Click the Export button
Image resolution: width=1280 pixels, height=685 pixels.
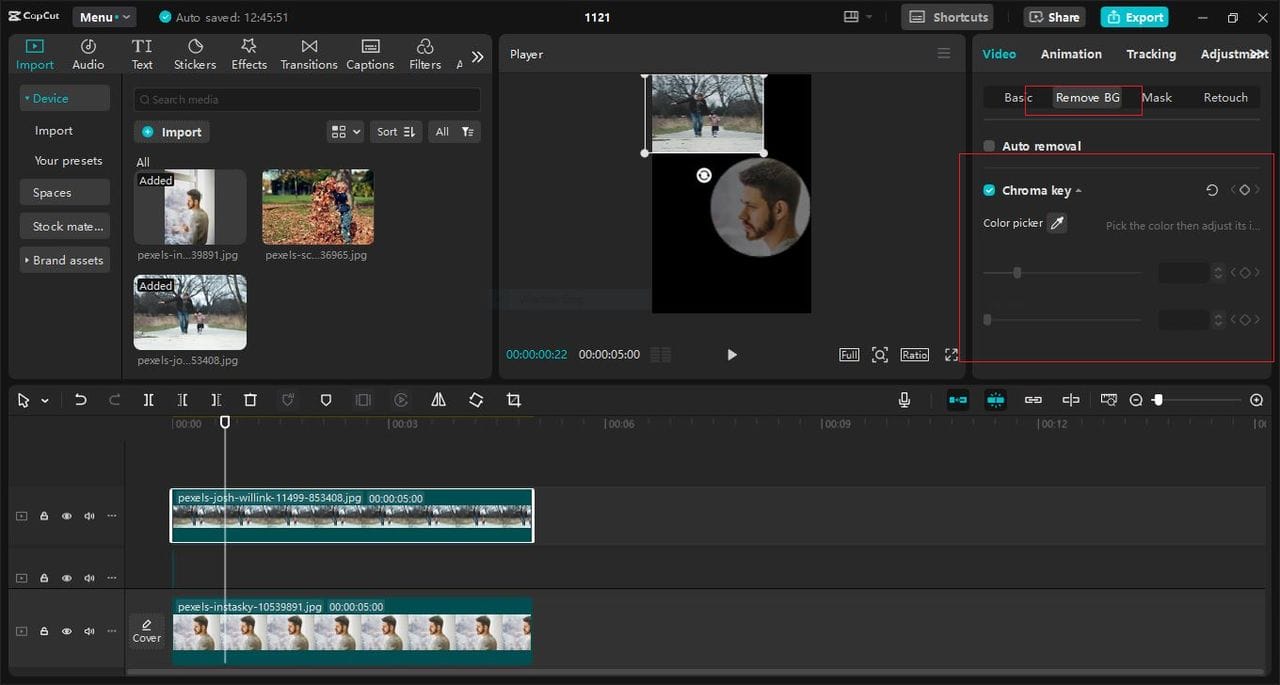(1134, 17)
